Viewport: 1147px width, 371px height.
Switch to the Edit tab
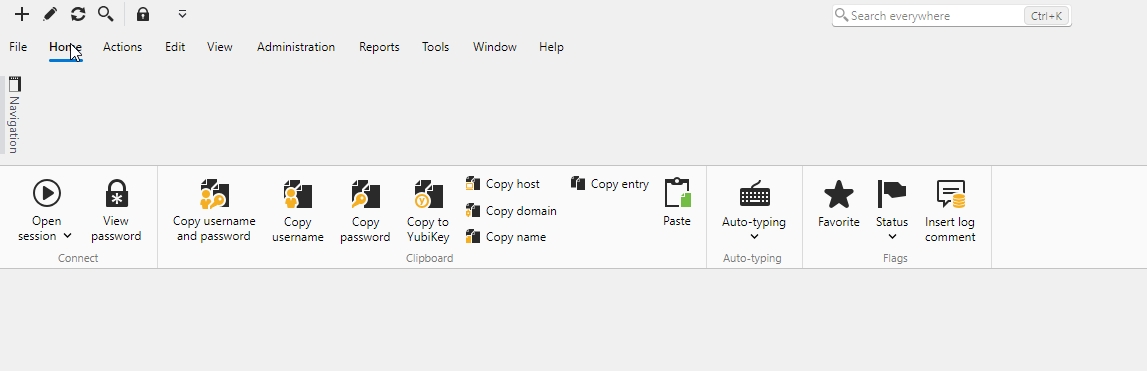(x=175, y=47)
